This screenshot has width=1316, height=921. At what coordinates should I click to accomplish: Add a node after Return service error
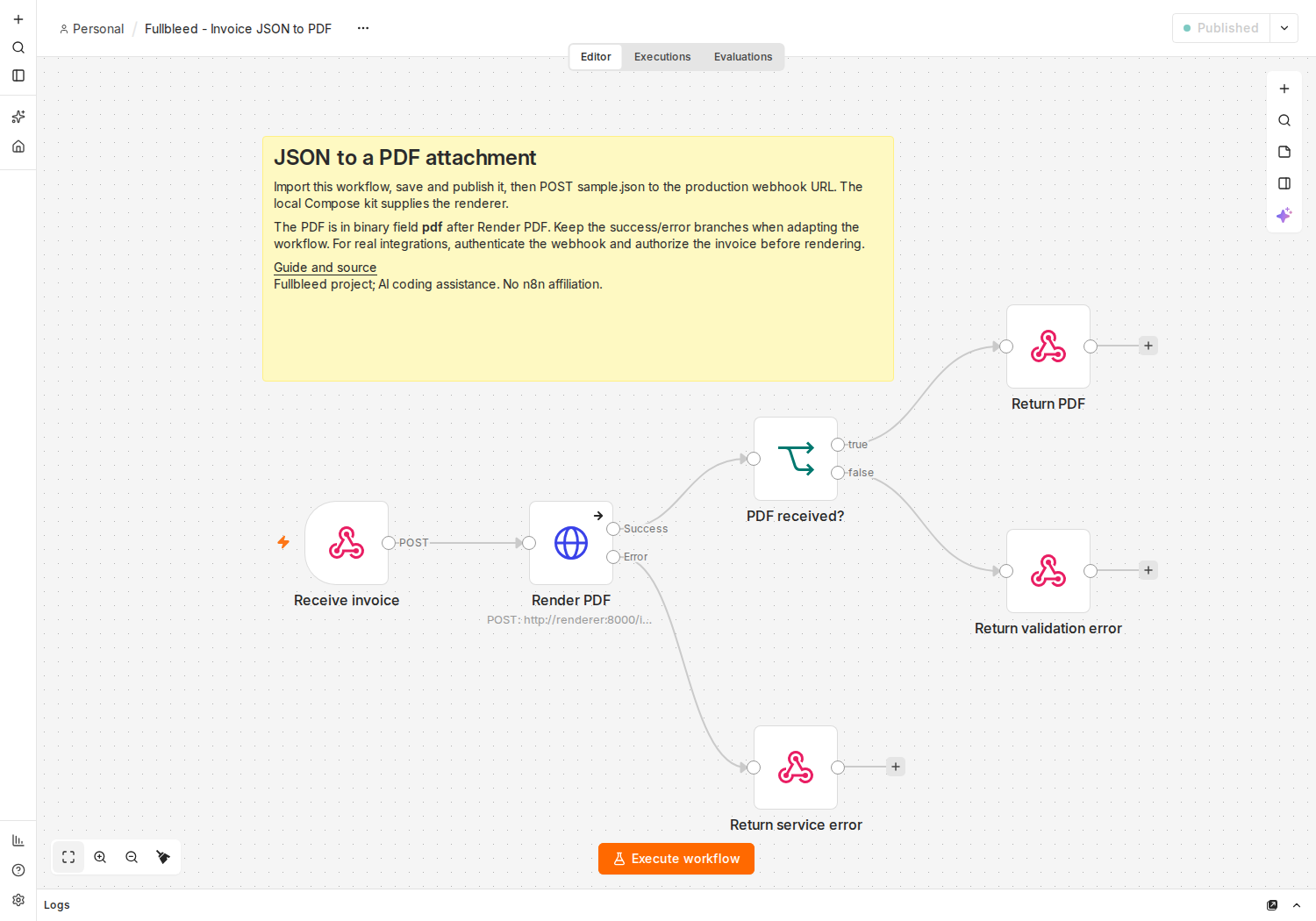tap(896, 767)
